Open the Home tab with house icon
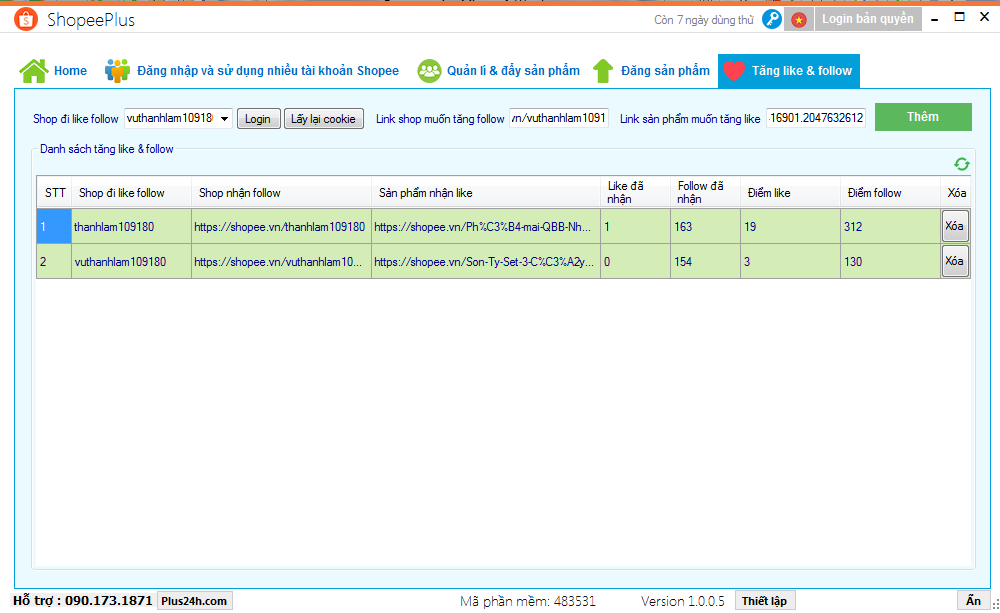The image size is (1000, 613). point(54,71)
